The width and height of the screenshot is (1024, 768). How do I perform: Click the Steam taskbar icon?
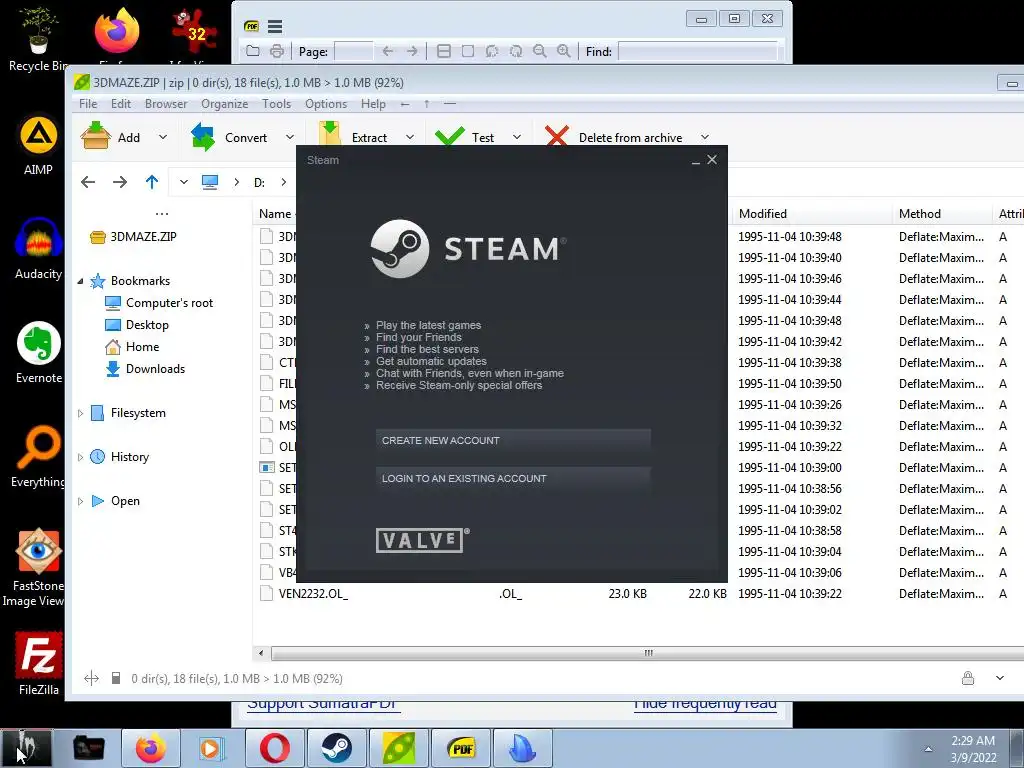coord(337,748)
